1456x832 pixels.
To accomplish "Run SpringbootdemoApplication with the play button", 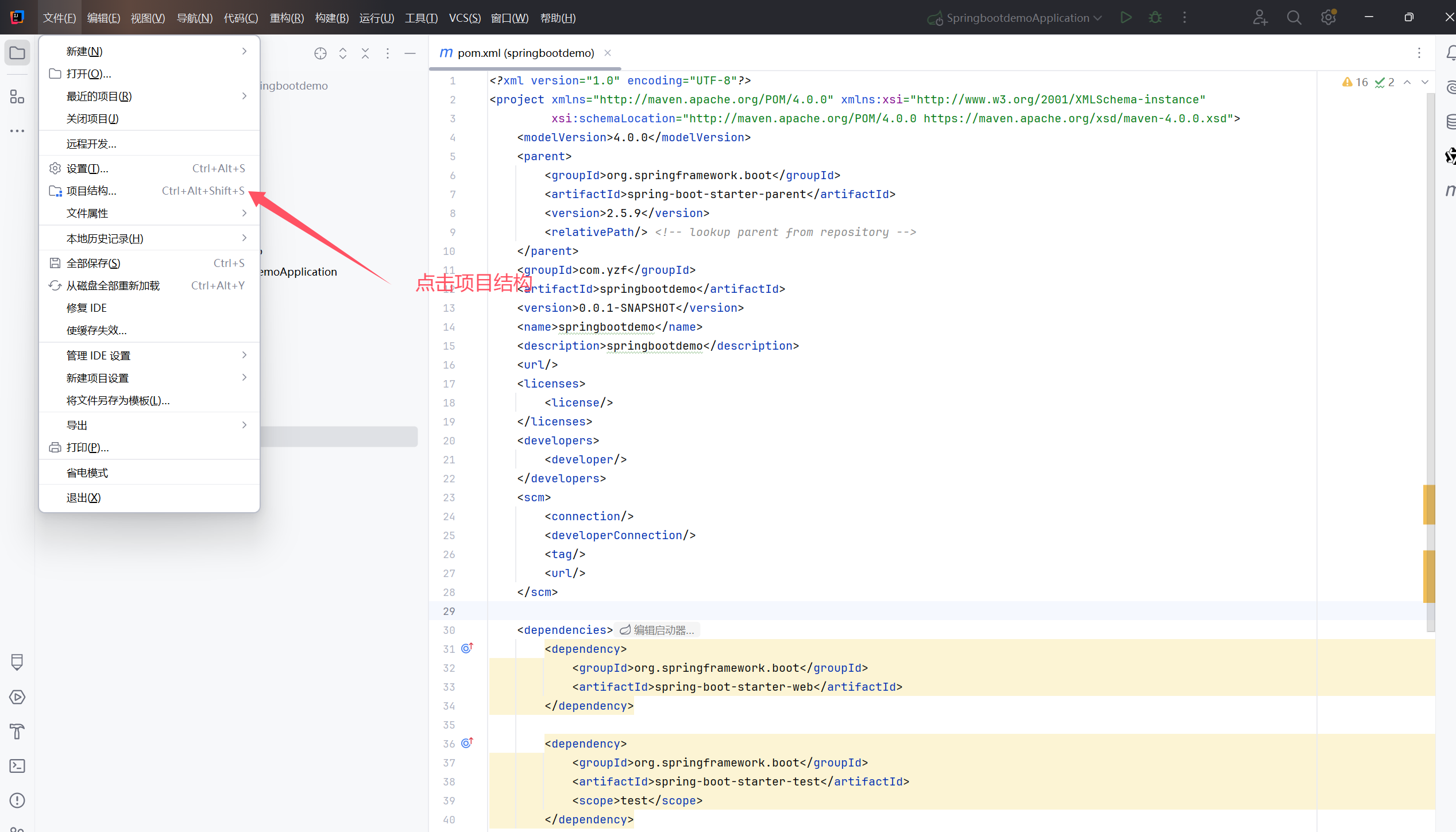I will point(1126,17).
